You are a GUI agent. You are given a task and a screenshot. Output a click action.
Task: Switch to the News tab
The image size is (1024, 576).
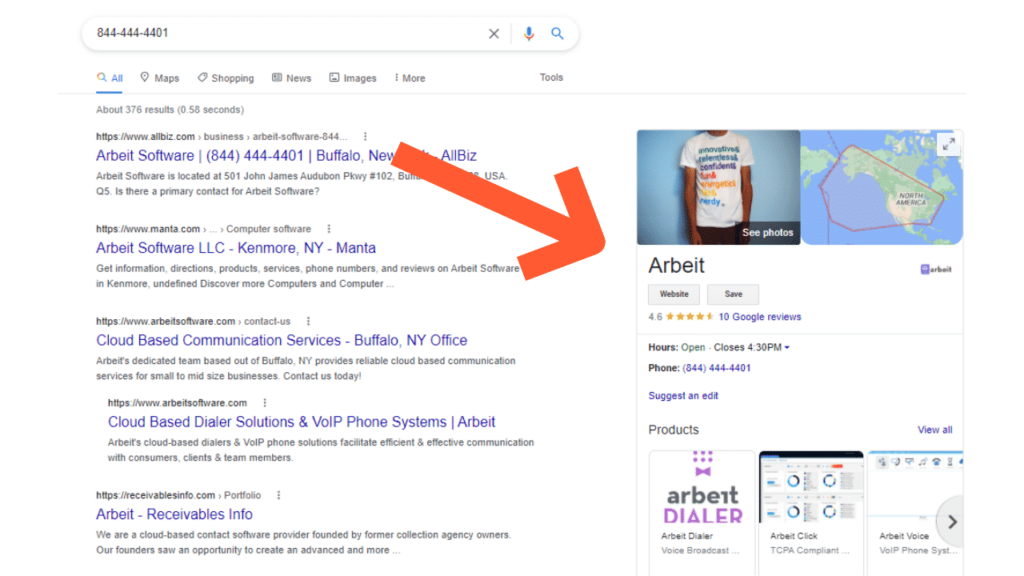291,78
